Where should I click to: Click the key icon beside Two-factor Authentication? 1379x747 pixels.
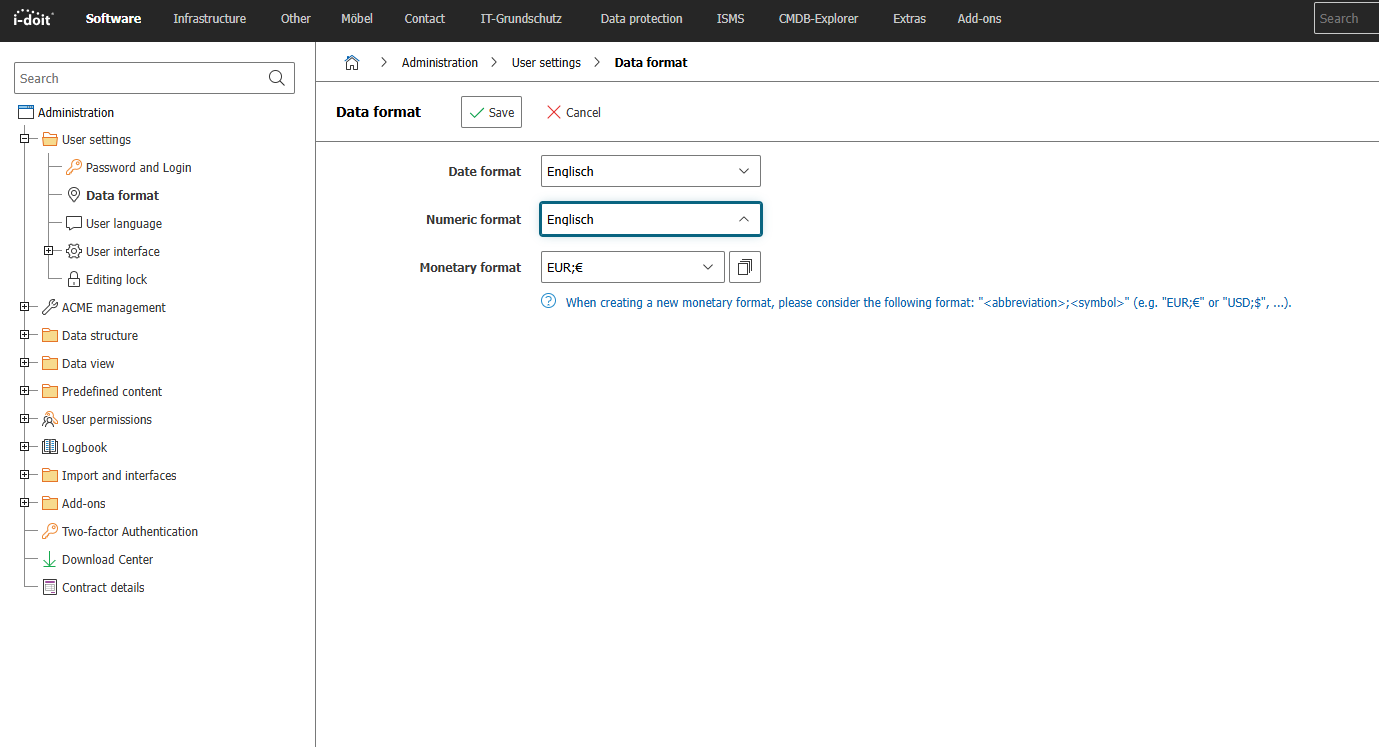pos(50,532)
